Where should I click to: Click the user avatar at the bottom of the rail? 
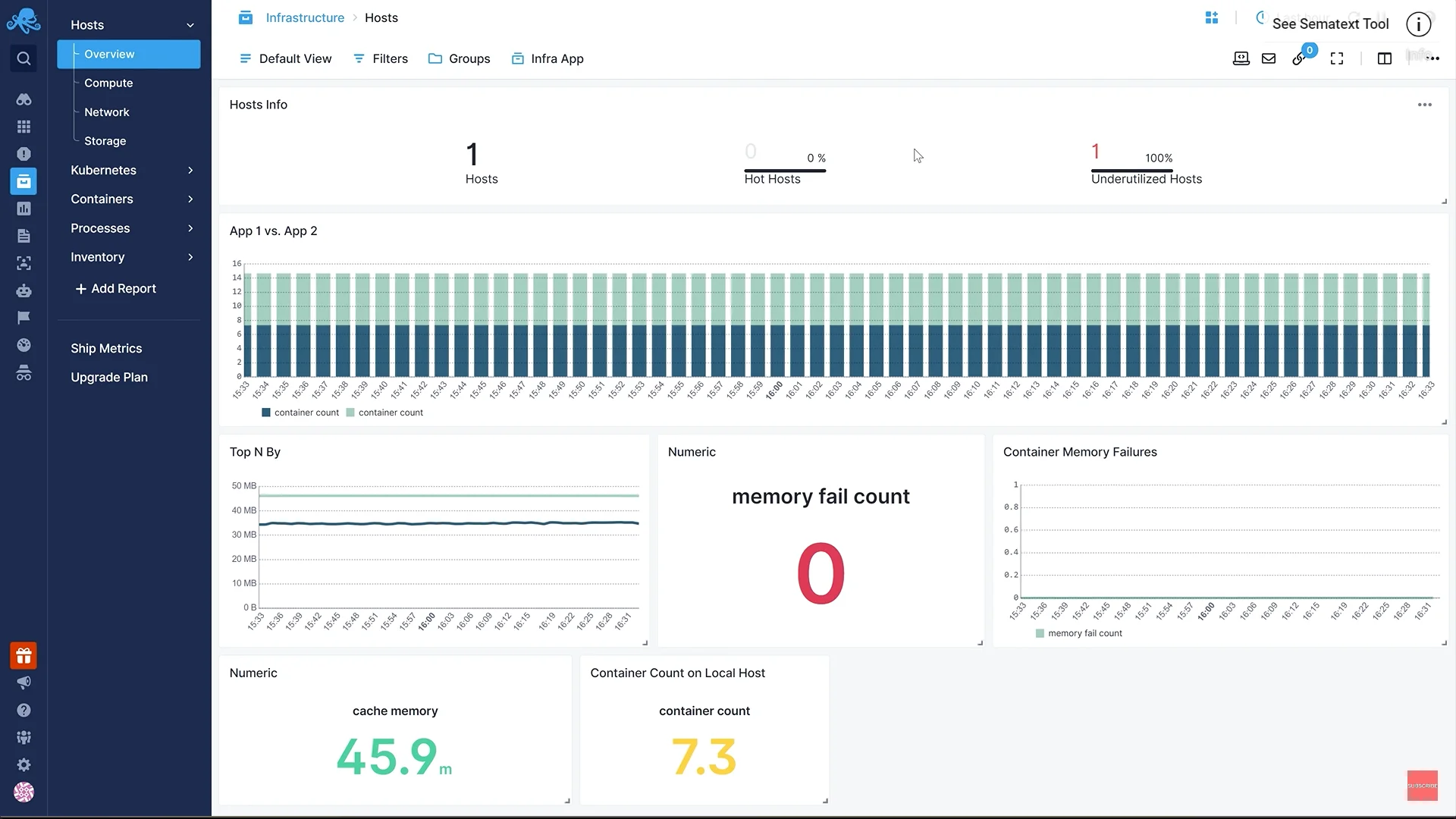pyautogui.click(x=24, y=792)
